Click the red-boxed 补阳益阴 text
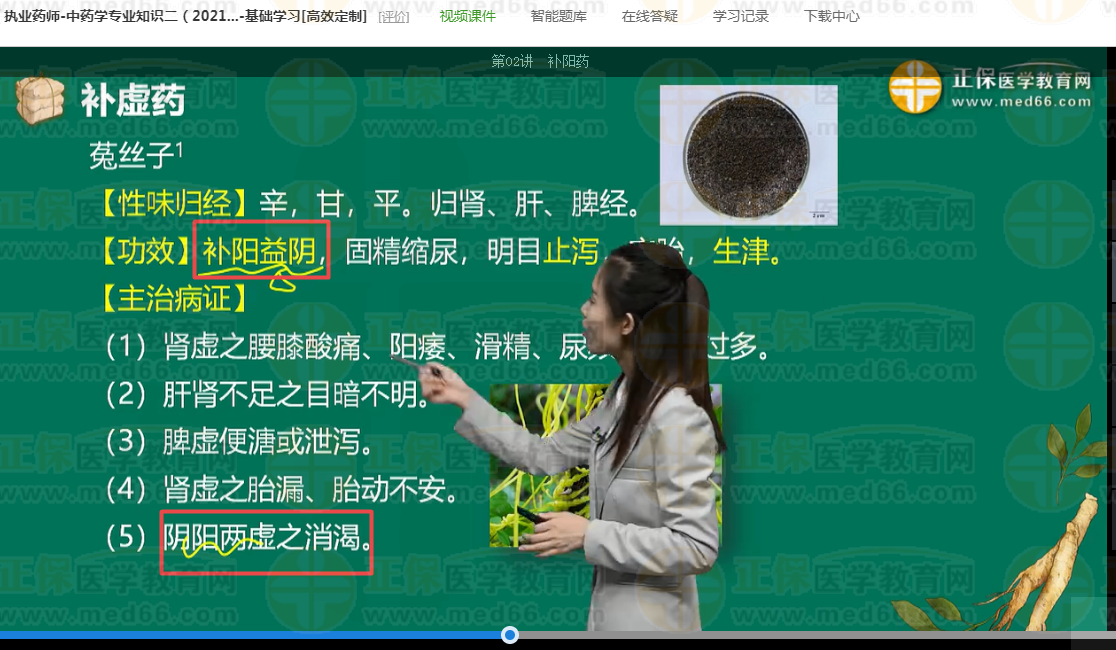Image resolution: width=1116 pixels, height=650 pixels. (x=260, y=253)
